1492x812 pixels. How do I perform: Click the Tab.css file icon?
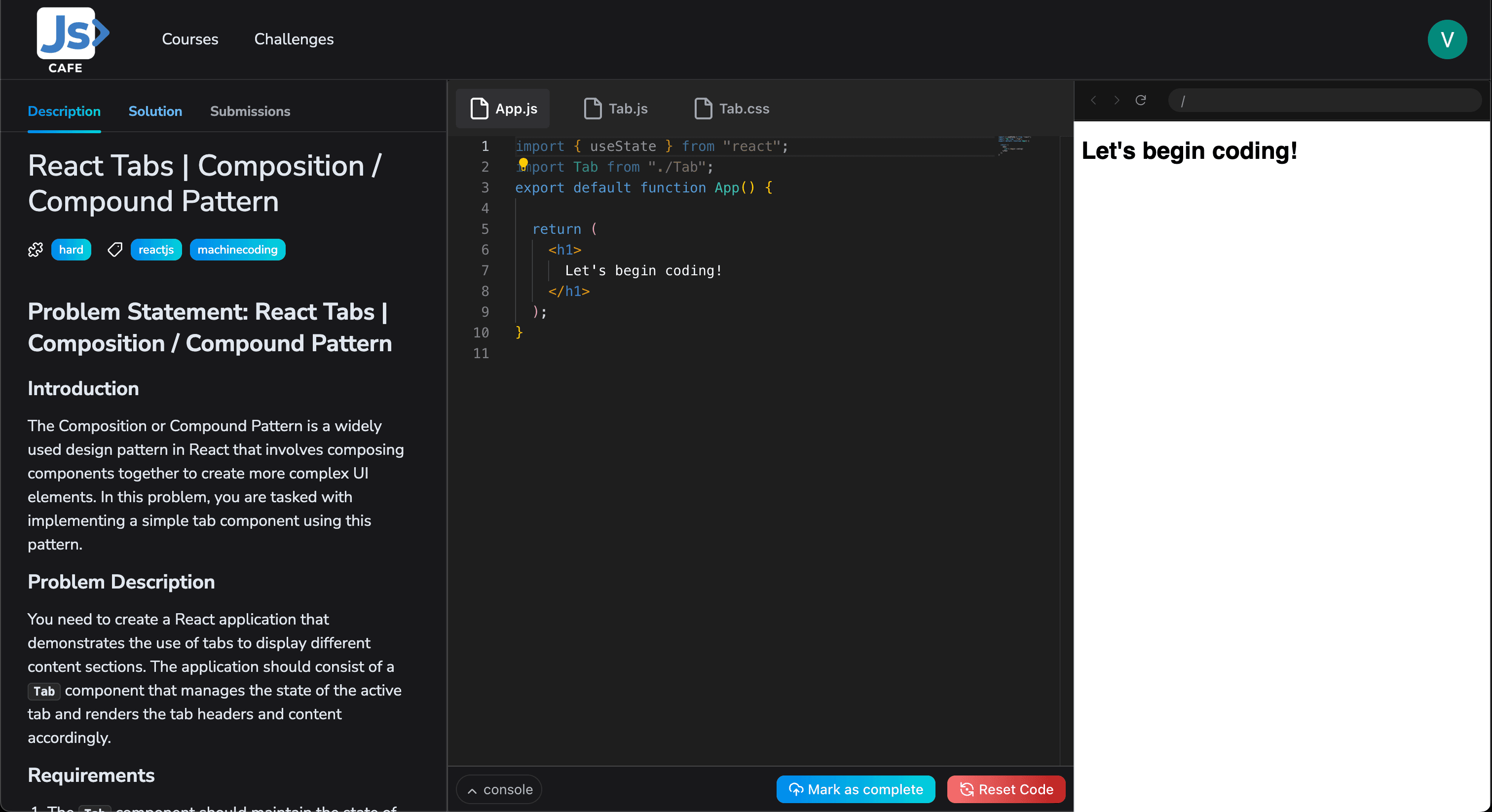(703, 109)
